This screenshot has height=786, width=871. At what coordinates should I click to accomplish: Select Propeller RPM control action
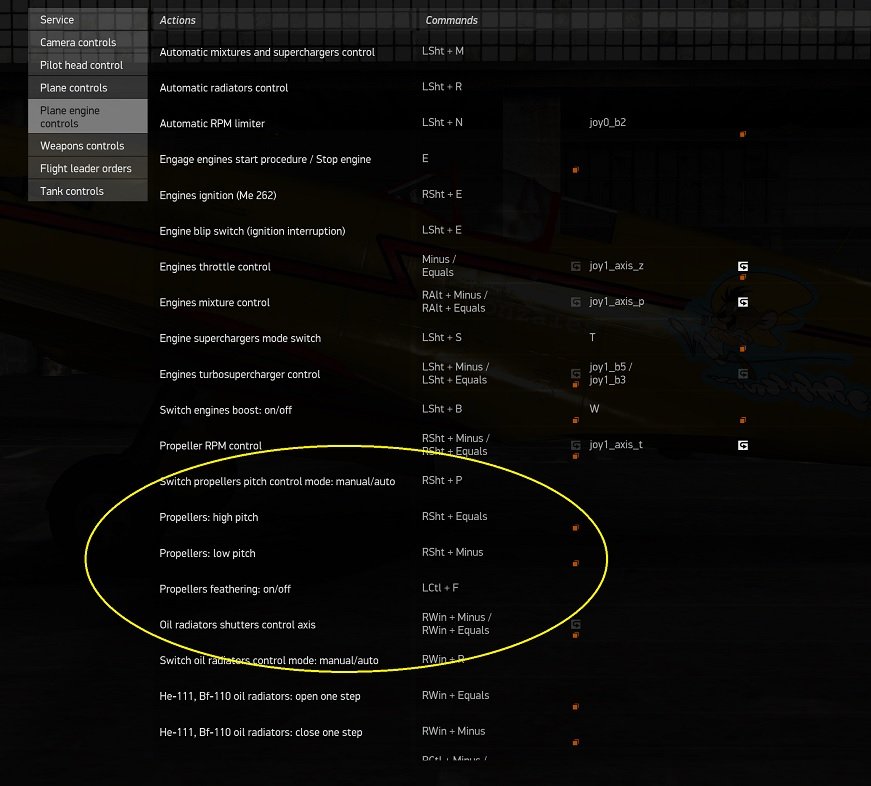coord(211,445)
